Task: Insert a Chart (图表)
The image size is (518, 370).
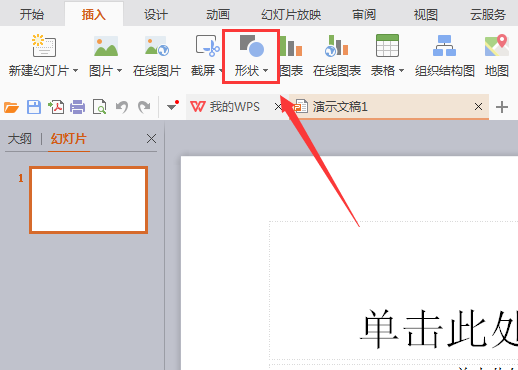Action: click(x=291, y=57)
